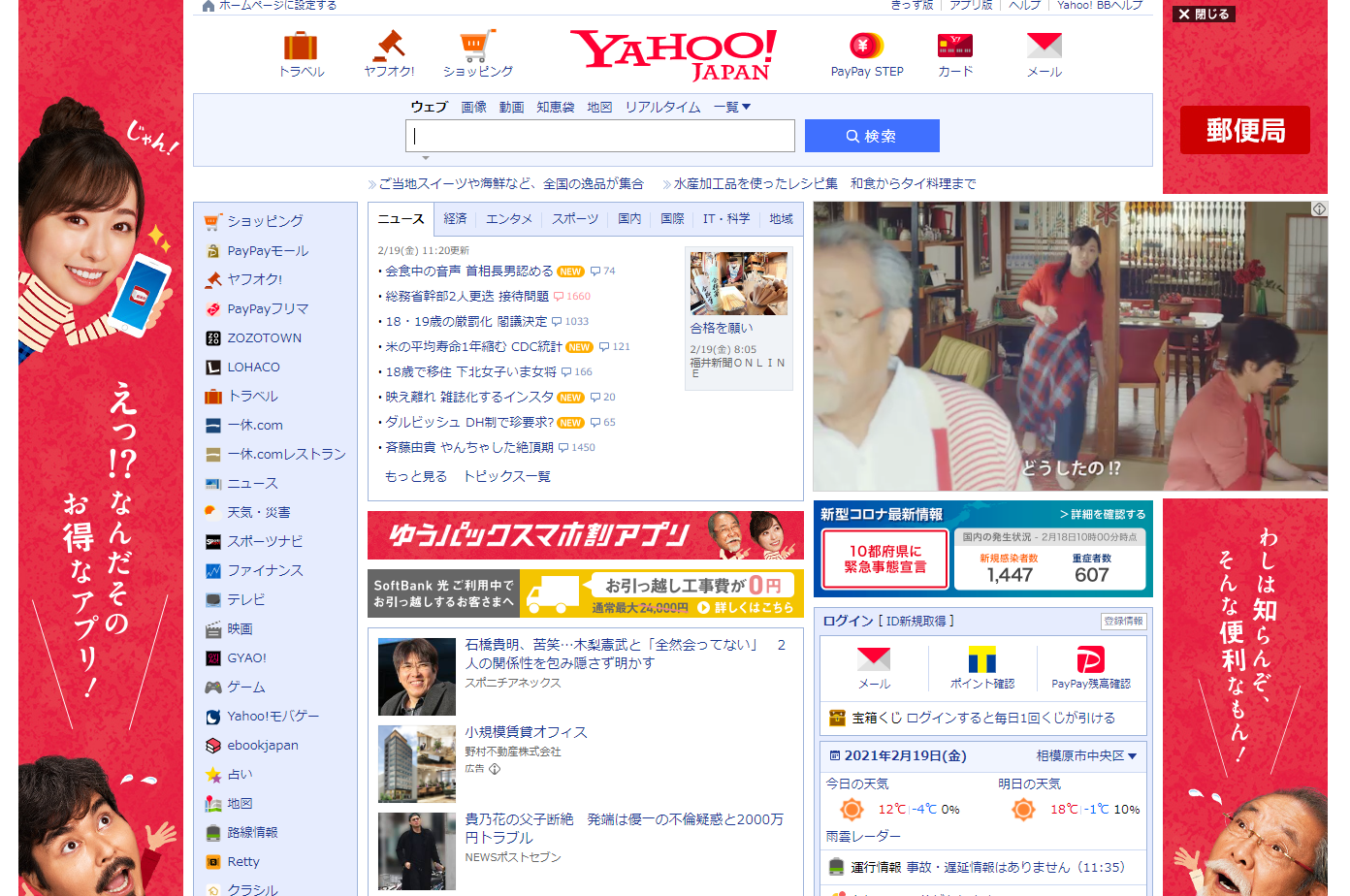Open the カード credit card icon

[x=954, y=46]
